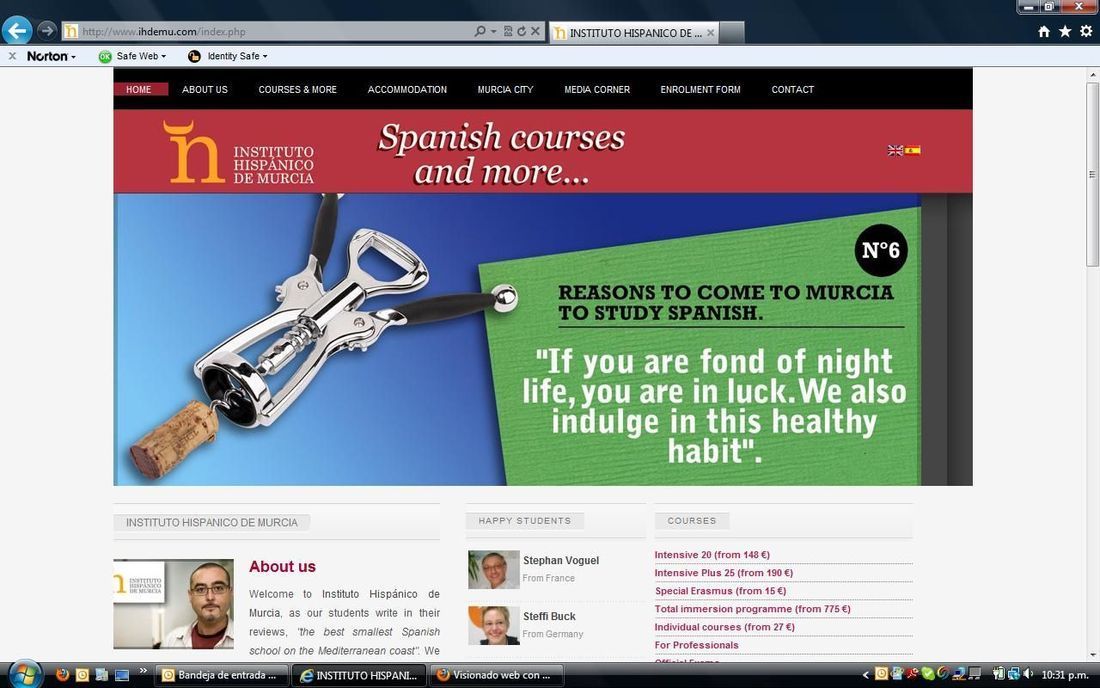Click INSTITUTO HISPANICO DE MURCIA section header

212,522
